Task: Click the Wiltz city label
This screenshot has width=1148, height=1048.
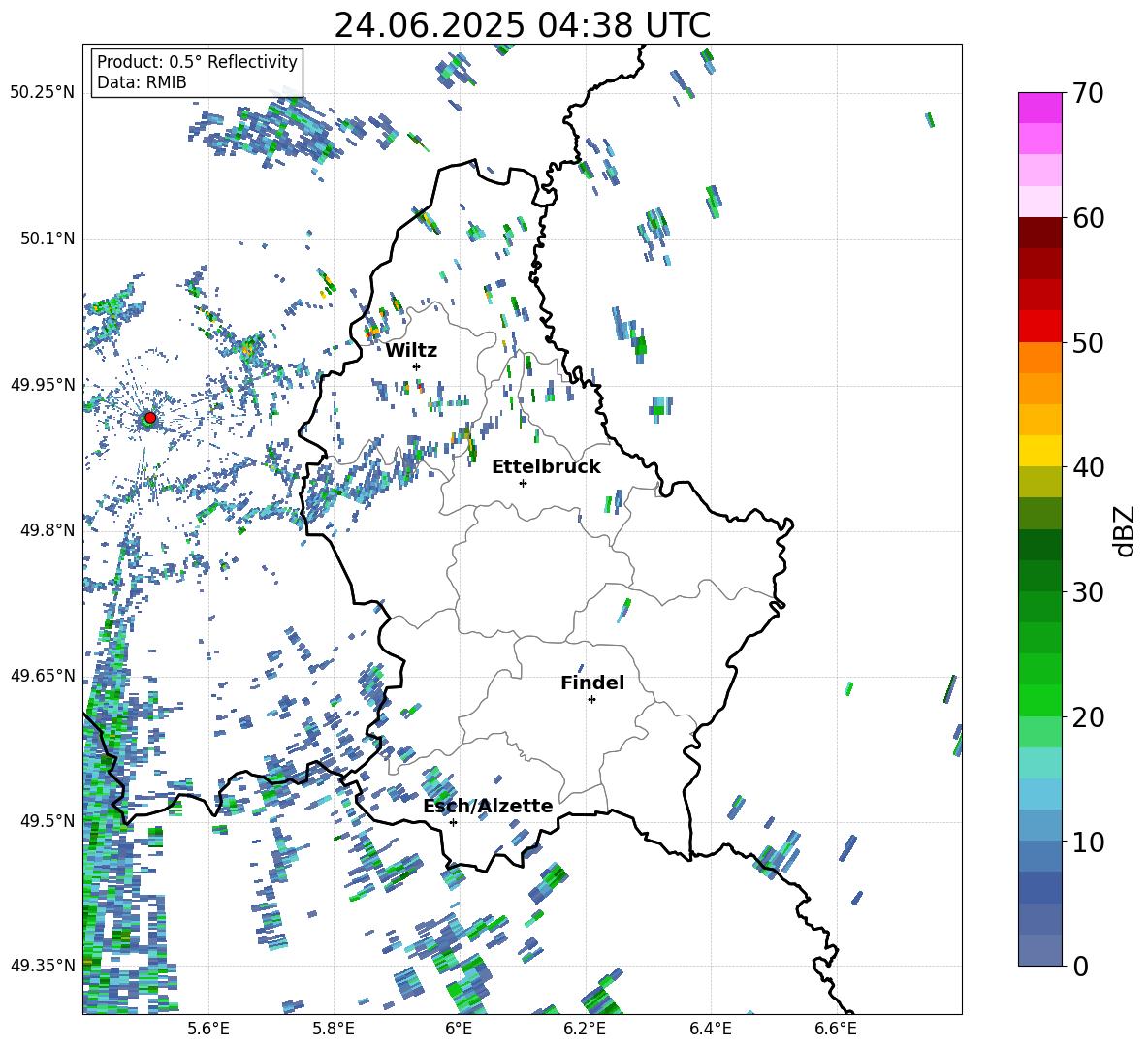Action: tap(411, 351)
